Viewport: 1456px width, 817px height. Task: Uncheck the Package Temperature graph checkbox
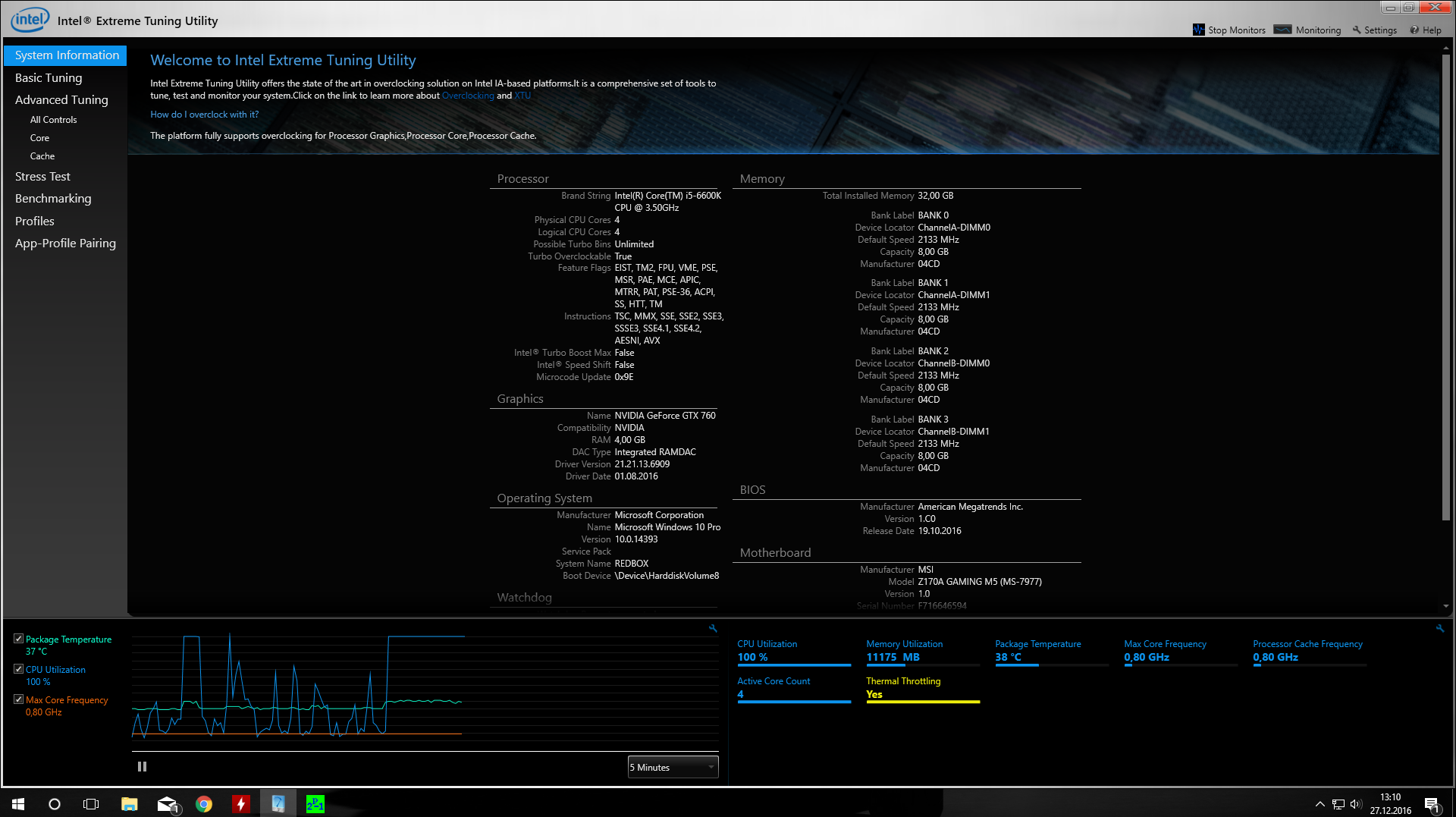coord(18,639)
